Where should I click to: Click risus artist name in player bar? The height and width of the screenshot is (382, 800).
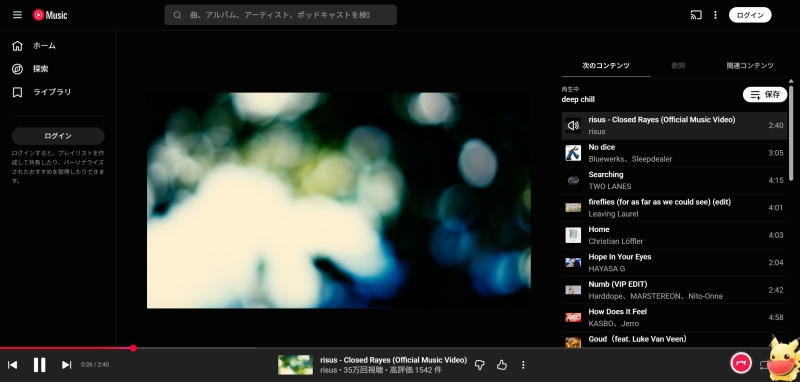pyautogui.click(x=329, y=370)
